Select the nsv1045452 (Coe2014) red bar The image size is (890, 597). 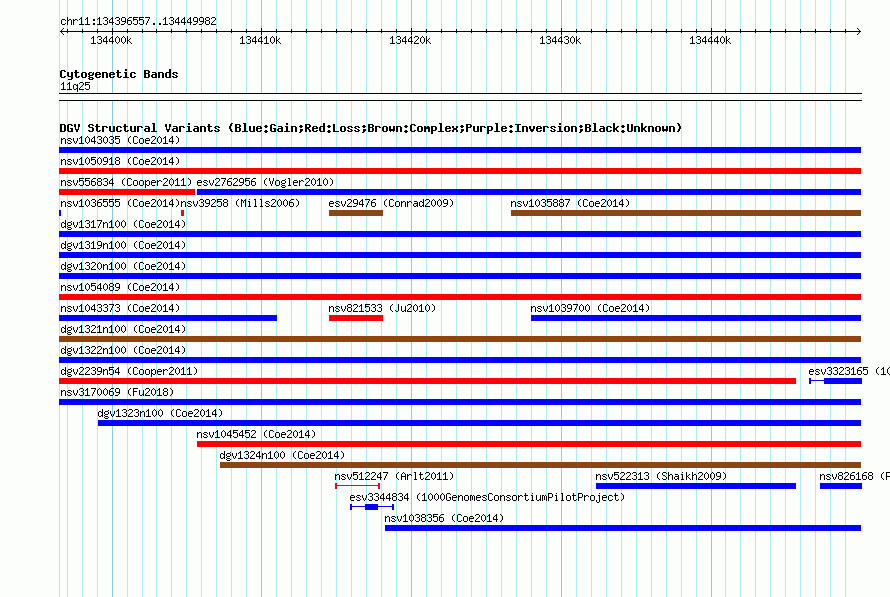pos(529,444)
